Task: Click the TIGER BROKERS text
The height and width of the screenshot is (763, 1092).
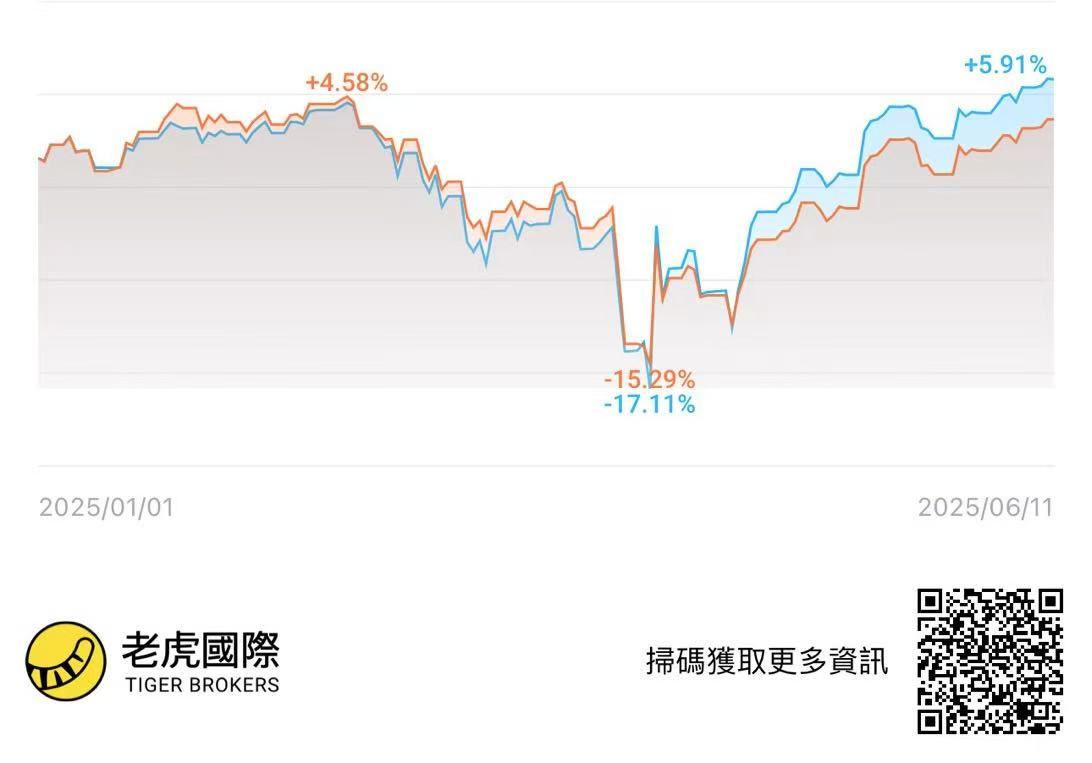Action: point(202,685)
